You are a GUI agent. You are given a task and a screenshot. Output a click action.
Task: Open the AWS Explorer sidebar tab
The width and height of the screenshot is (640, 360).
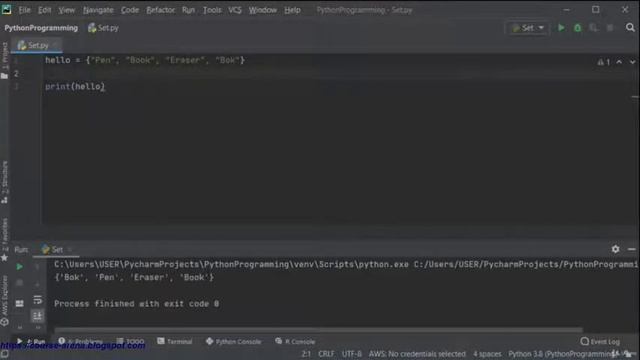(x=5, y=300)
